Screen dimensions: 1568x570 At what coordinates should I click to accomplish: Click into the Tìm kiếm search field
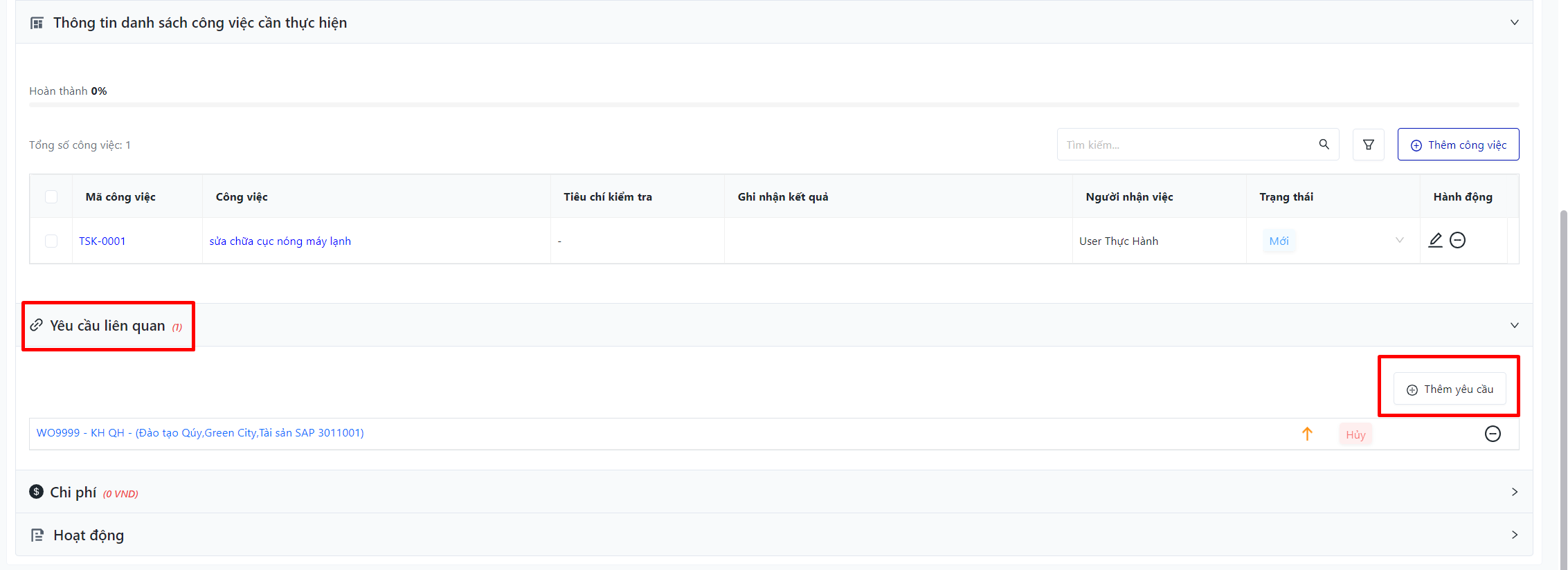click(1187, 145)
